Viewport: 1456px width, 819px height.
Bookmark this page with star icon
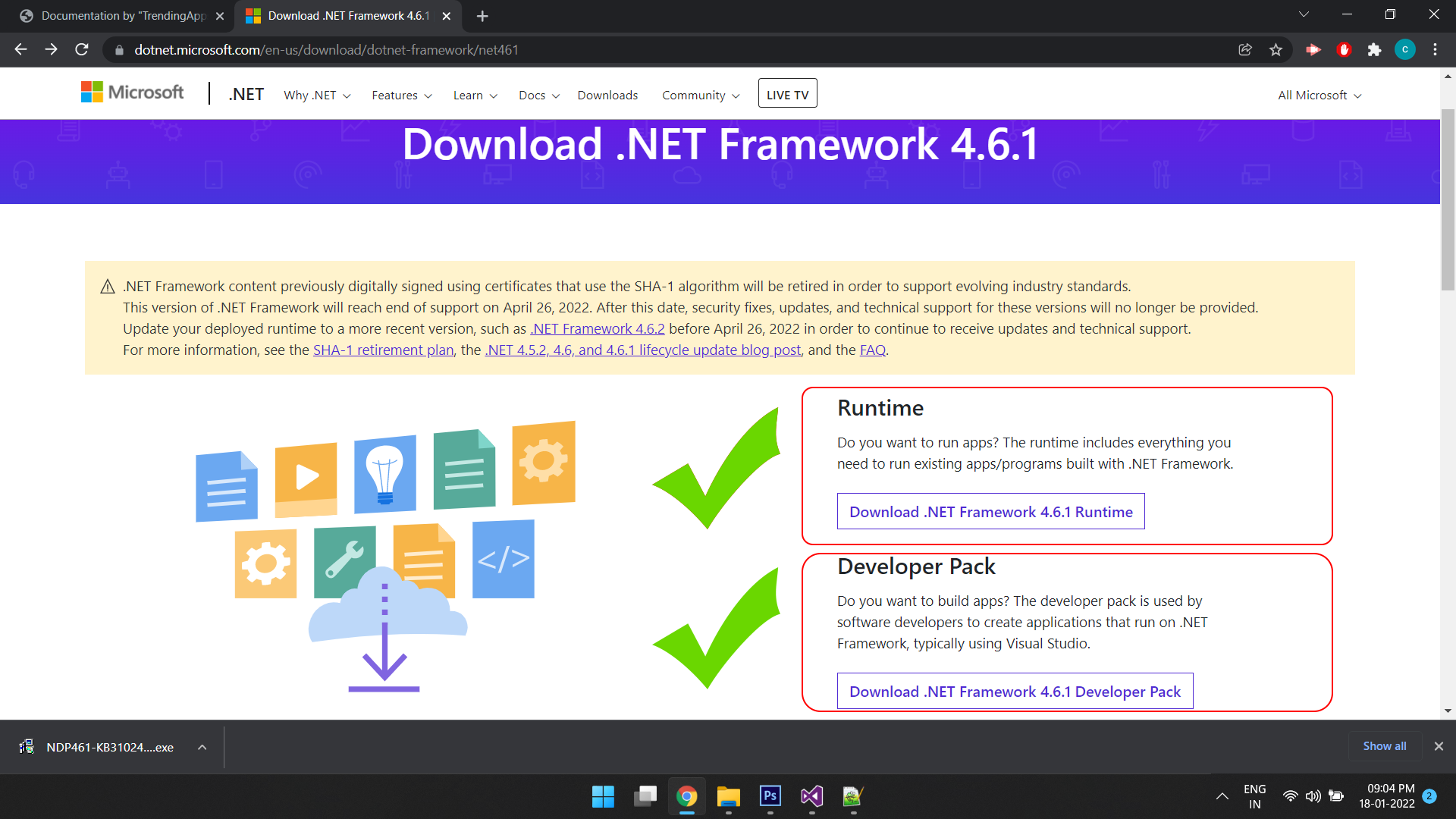tap(1276, 49)
